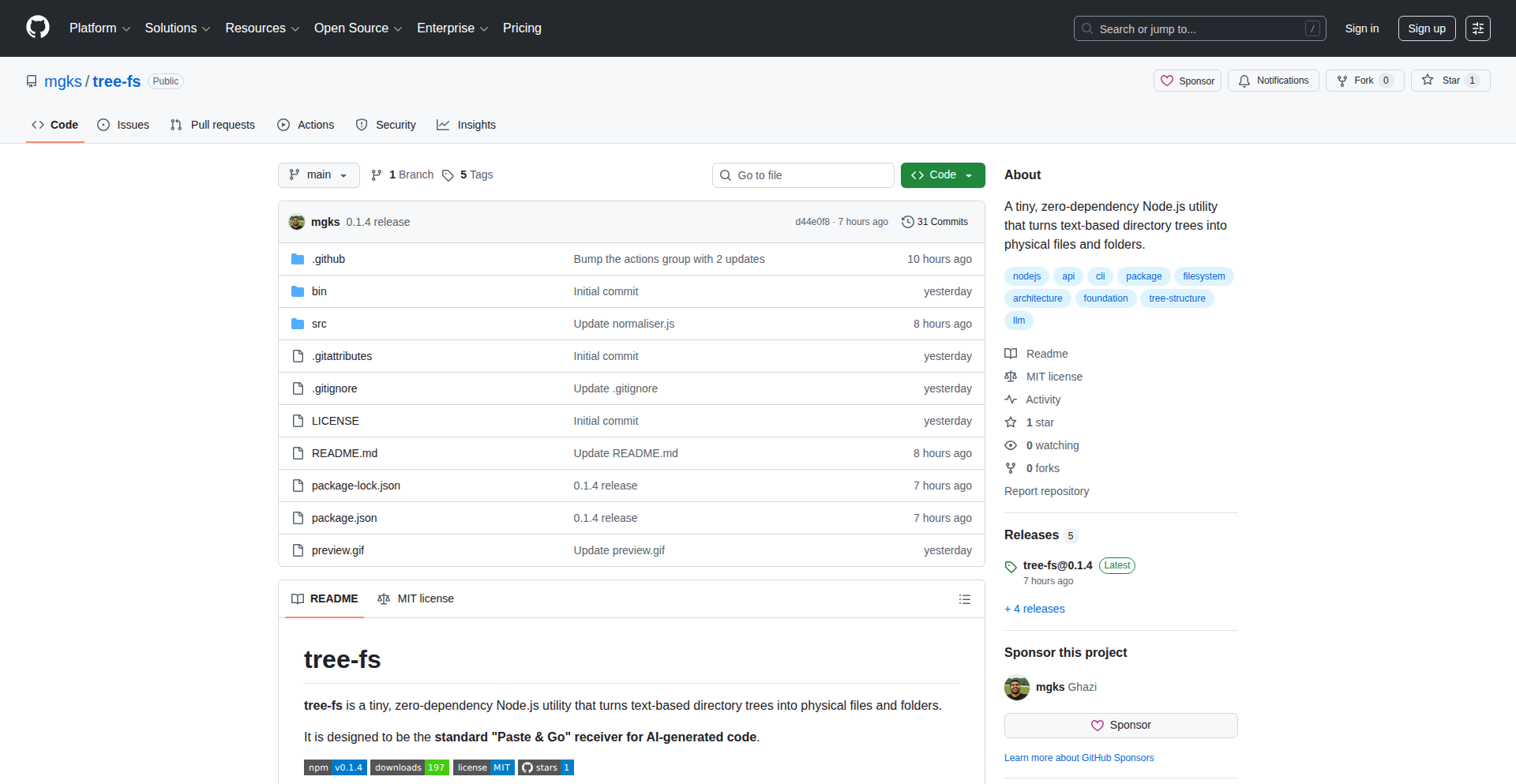This screenshot has height=784, width=1516.
Task: Open the green Code dropdown
Action: (x=942, y=175)
